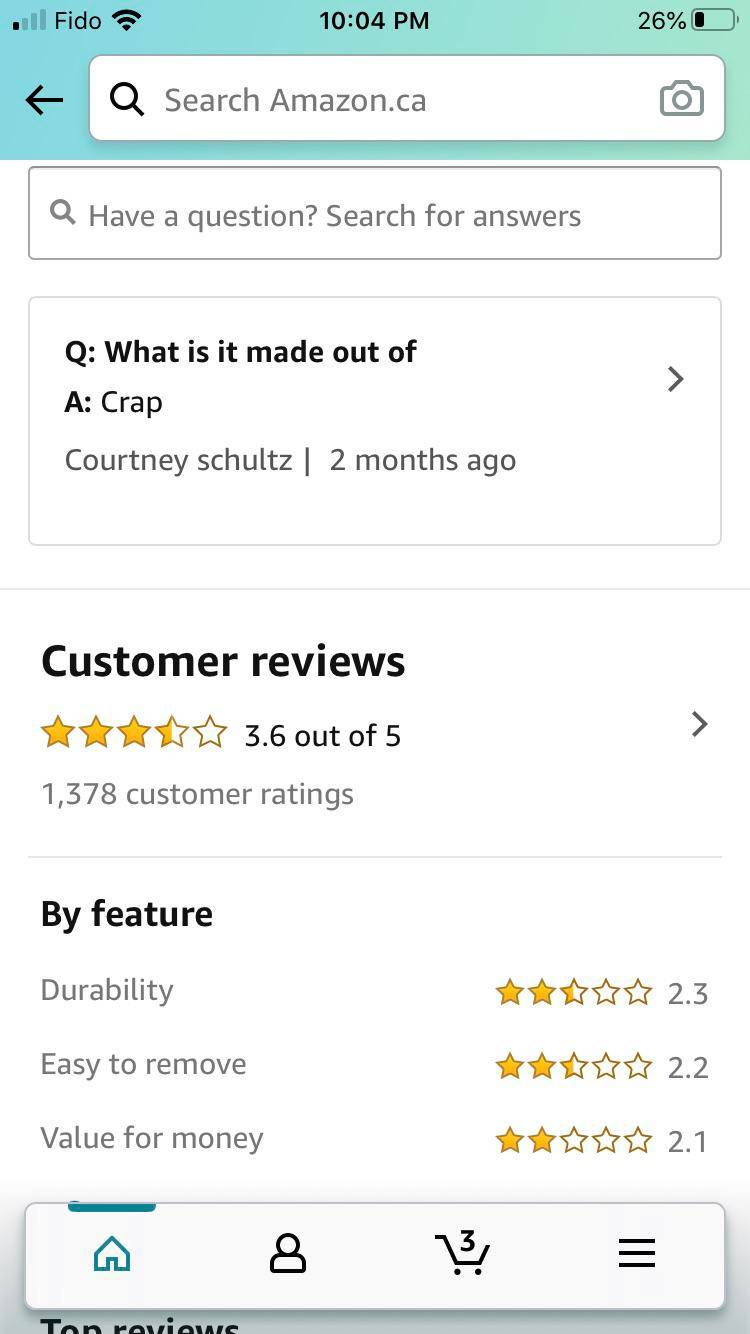
Task: Tap the overall star rating graphic
Action: pos(134,734)
